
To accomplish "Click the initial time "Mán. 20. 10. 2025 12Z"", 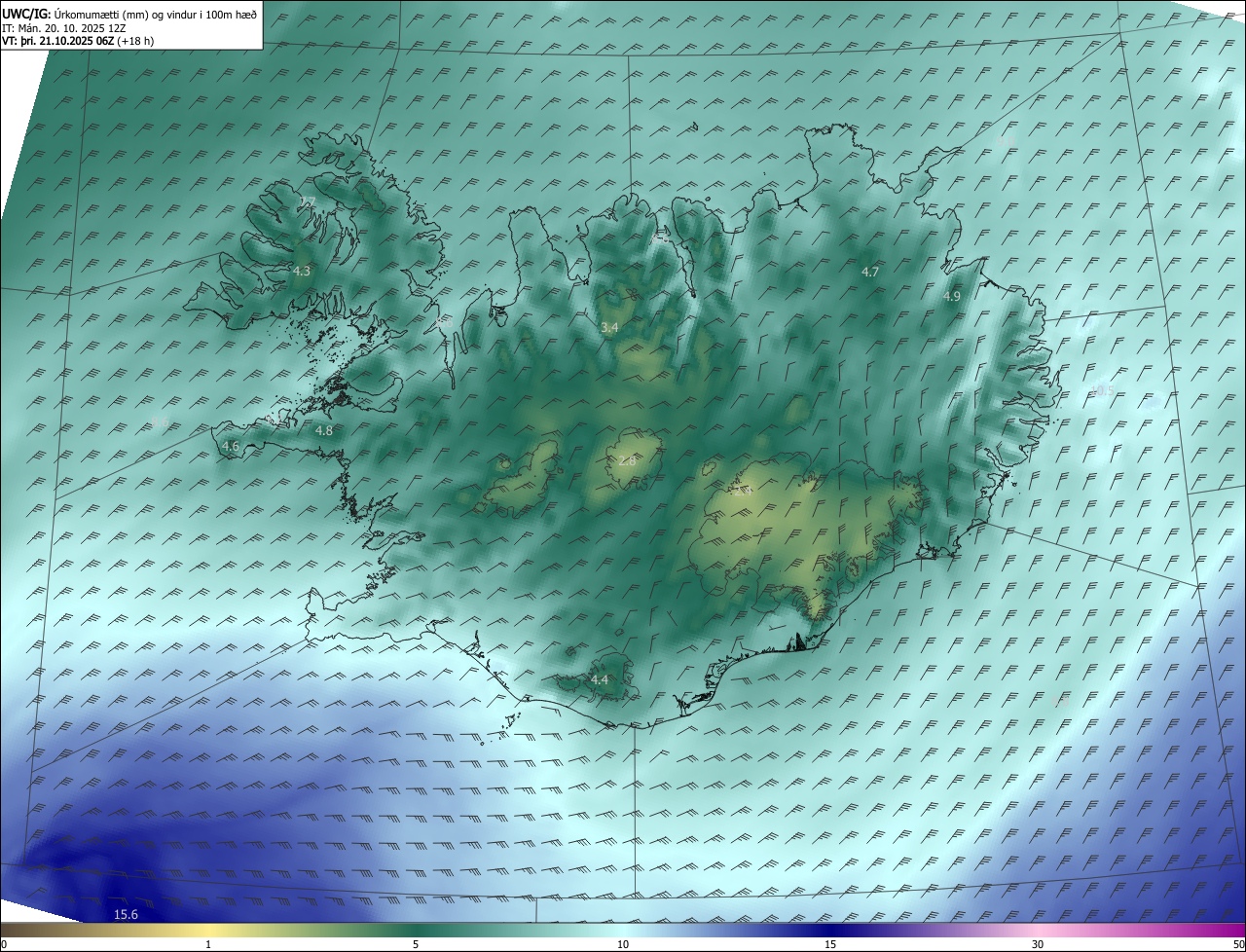I will click(x=74, y=28).
